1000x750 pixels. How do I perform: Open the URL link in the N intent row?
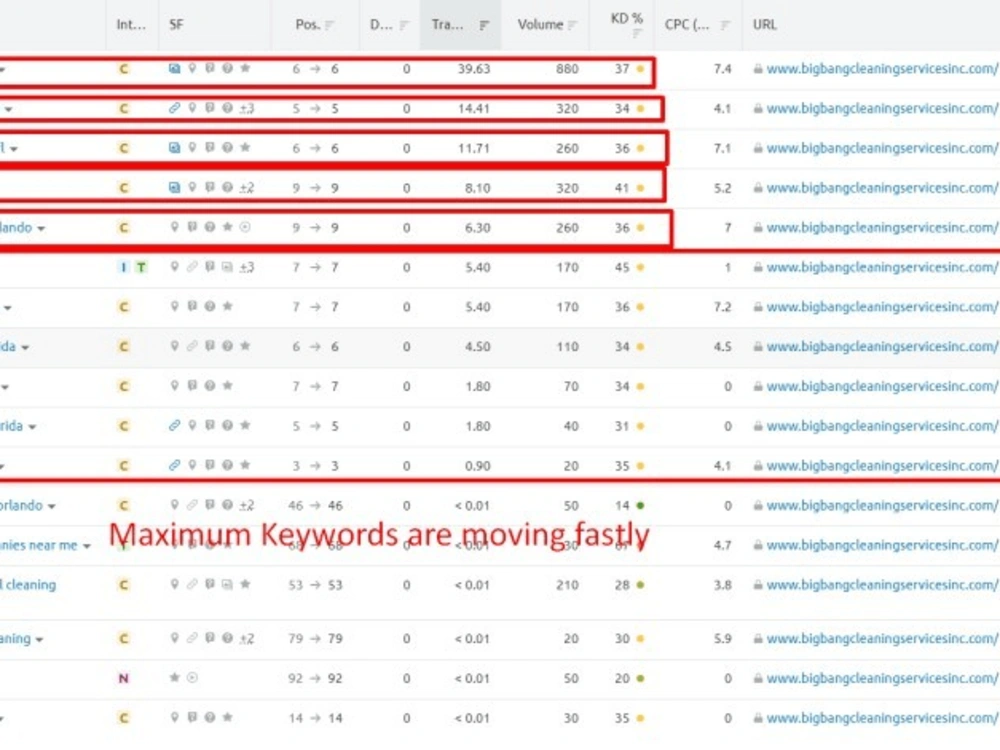click(x=883, y=678)
